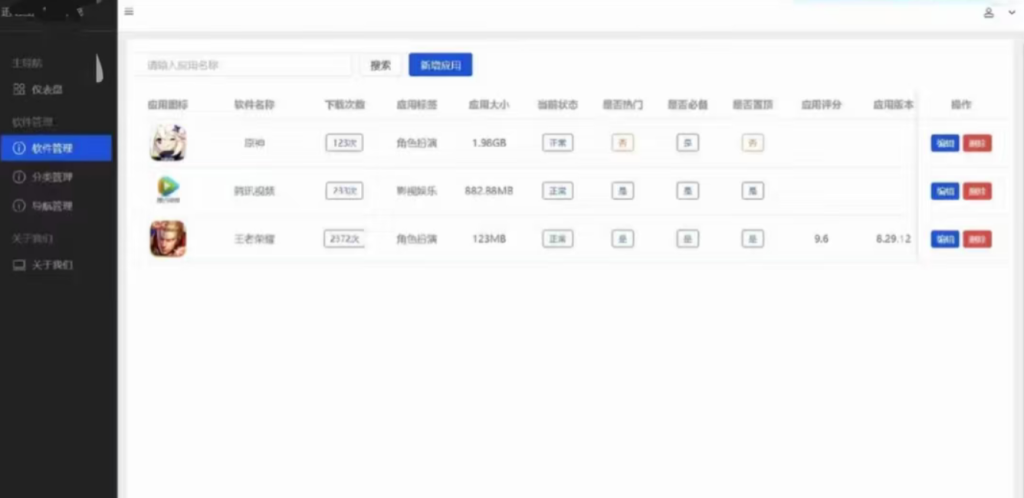Click the 正常 status tag for 原神
This screenshot has height=498, width=1024.
click(x=558, y=143)
